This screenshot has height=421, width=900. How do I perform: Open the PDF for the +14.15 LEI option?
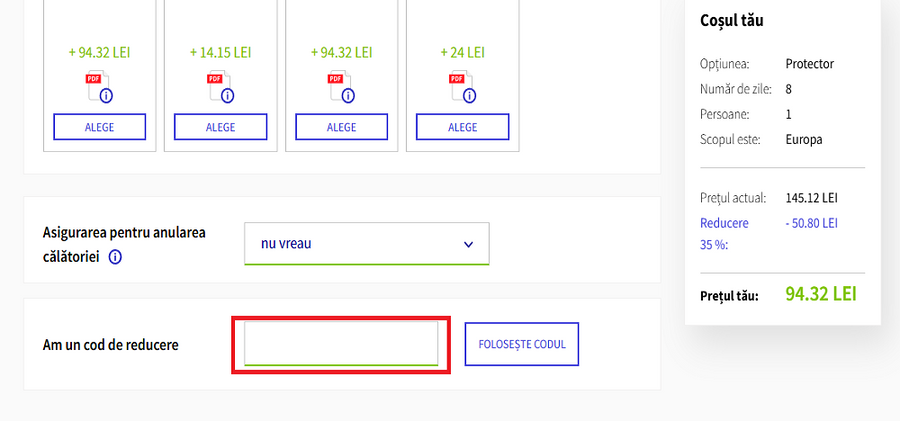[x=214, y=83]
